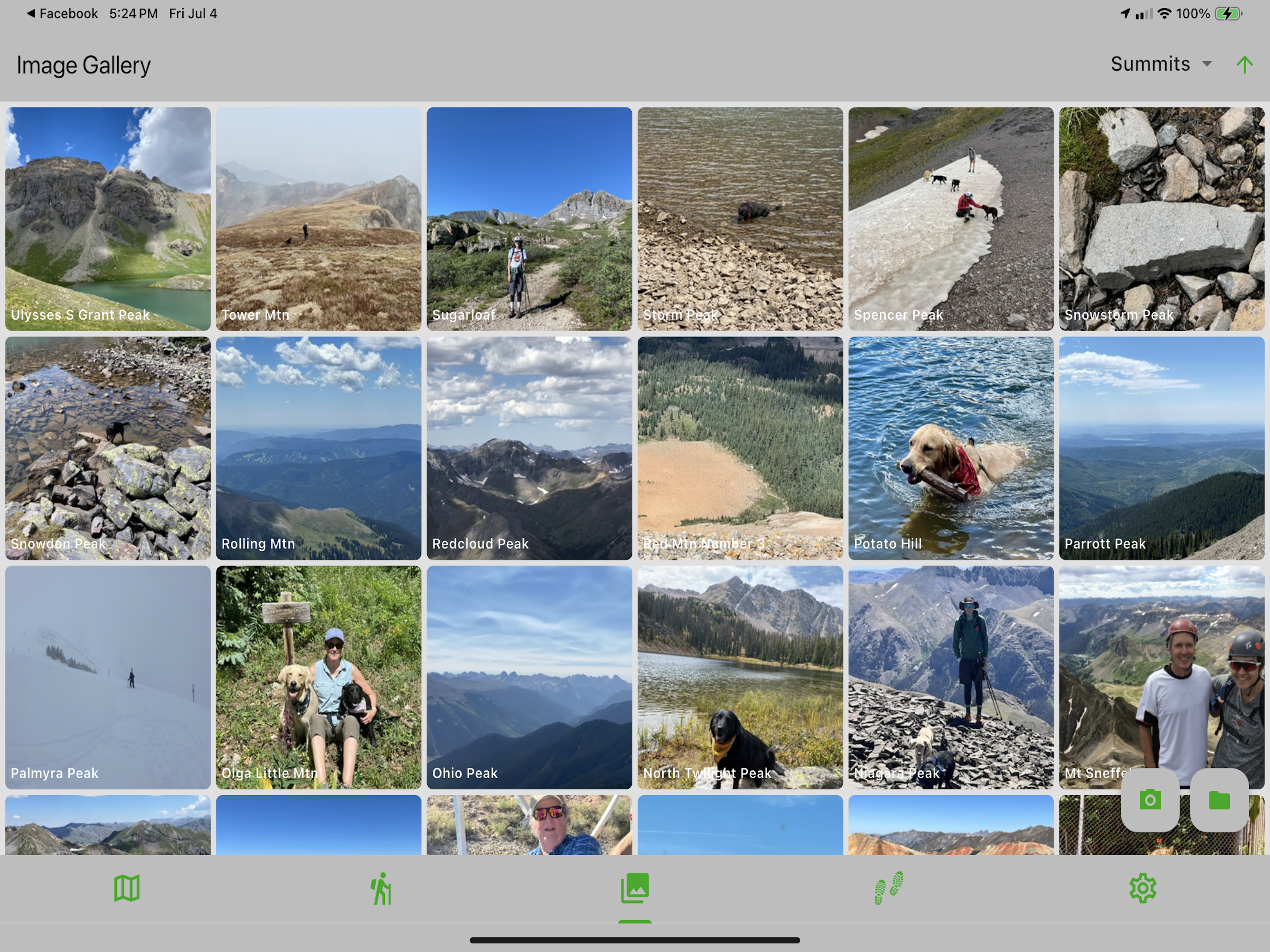Image resolution: width=1270 pixels, height=952 pixels.
Task: Open the Redcloud Peak photo
Action: point(529,448)
